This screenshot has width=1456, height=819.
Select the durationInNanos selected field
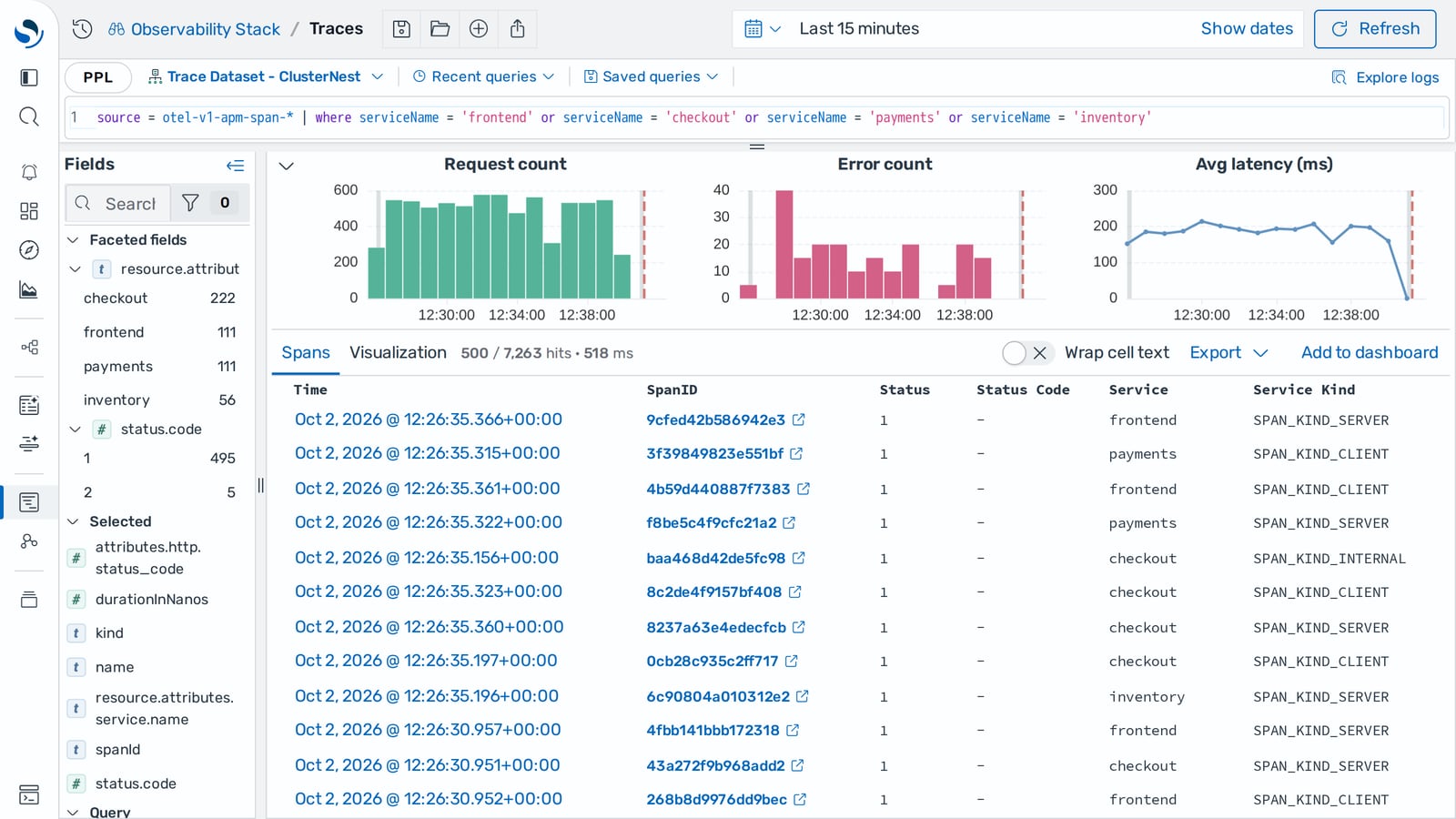tap(152, 600)
